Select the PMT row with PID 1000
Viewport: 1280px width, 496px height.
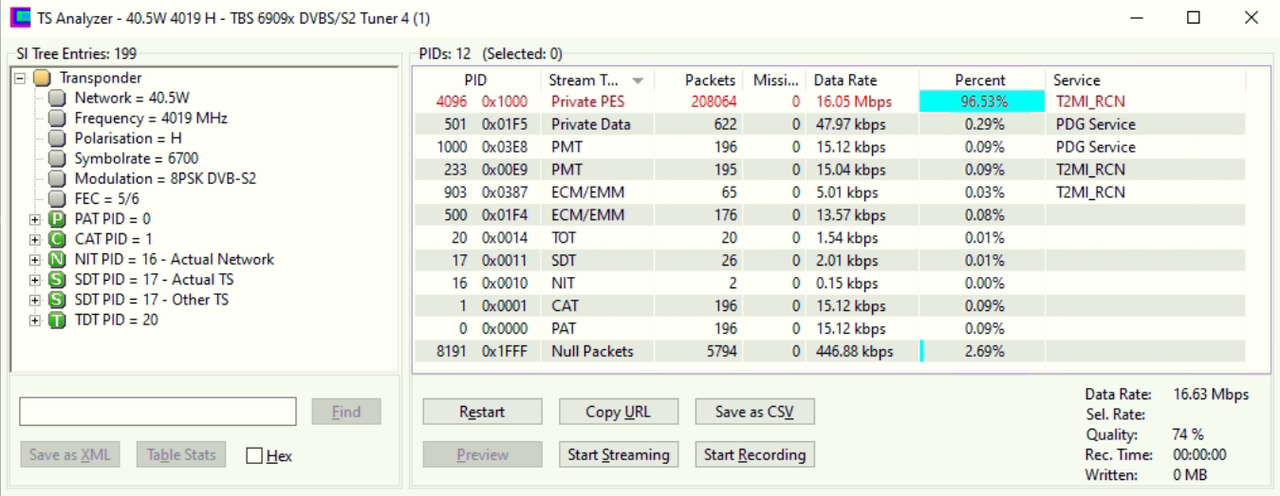[830, 147]
